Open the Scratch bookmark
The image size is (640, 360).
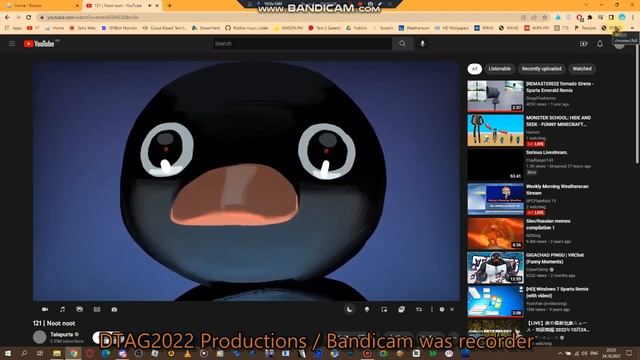[x=383, y=28]
